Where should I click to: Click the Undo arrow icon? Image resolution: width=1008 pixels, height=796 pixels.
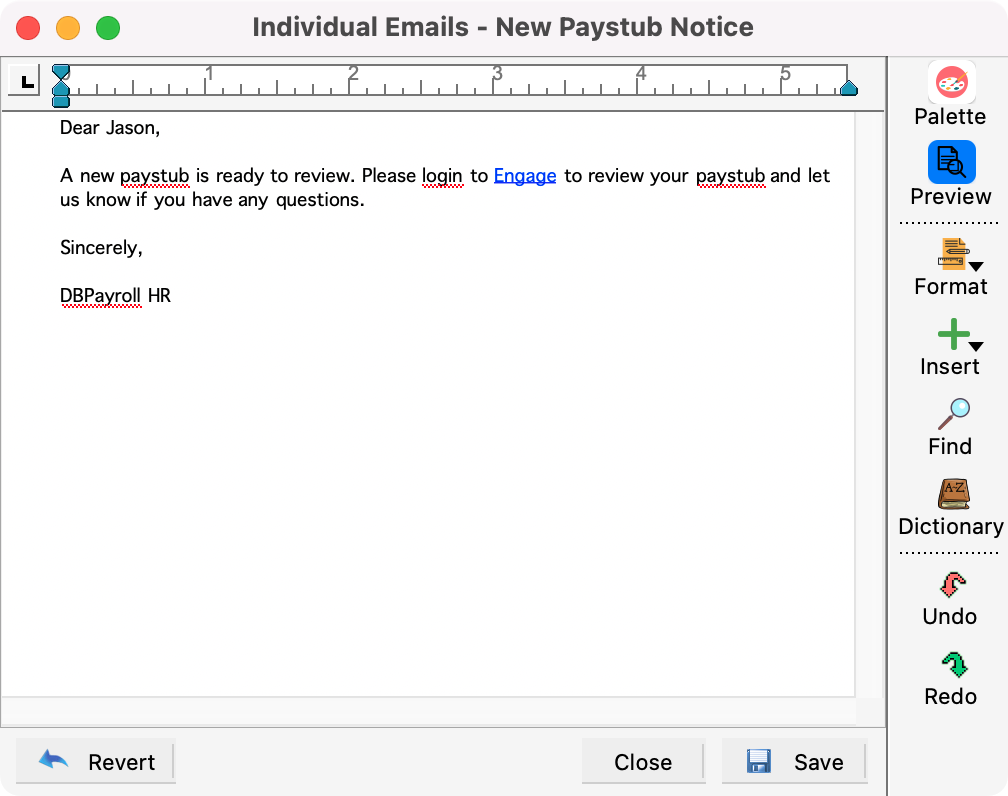pyautogui.click(x=952, y=584)
